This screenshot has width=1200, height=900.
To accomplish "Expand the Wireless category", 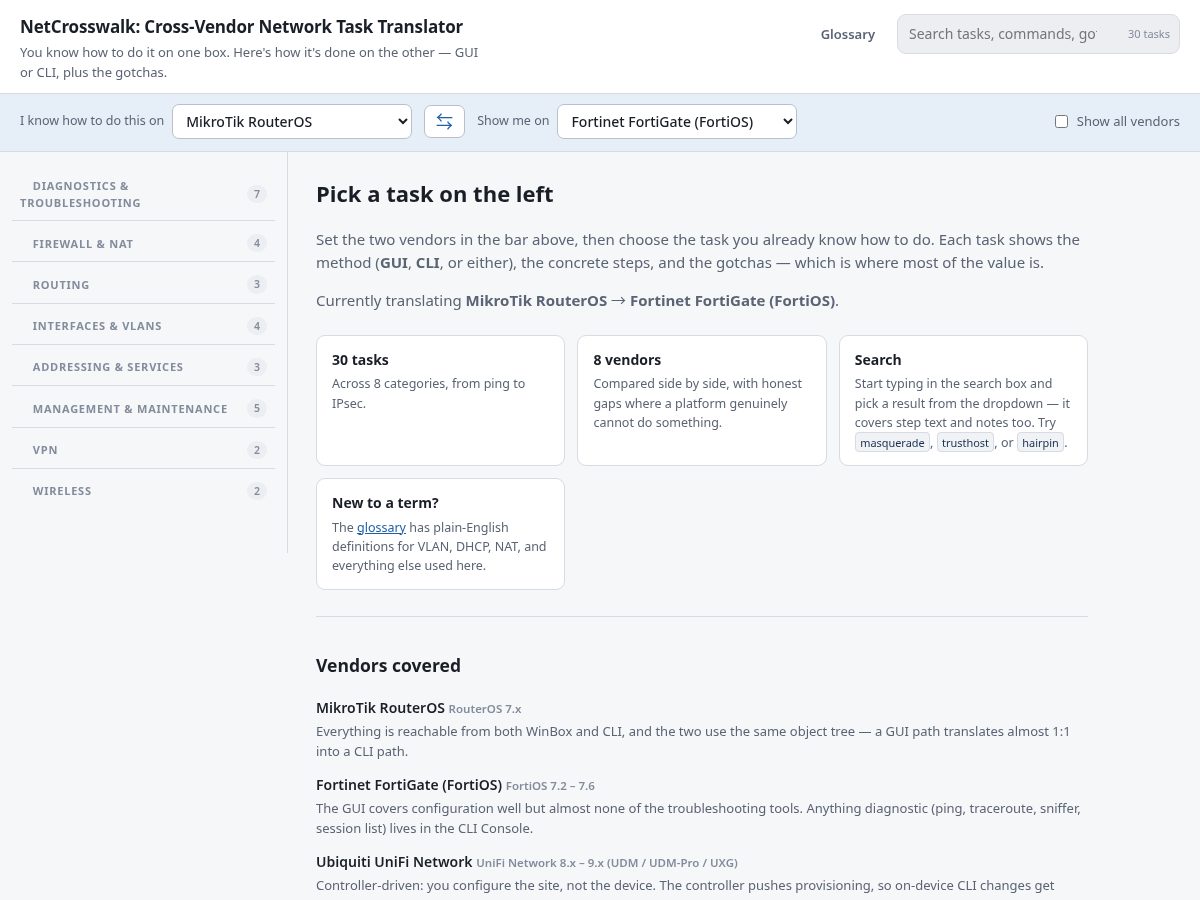I will [x=143, y=490].
